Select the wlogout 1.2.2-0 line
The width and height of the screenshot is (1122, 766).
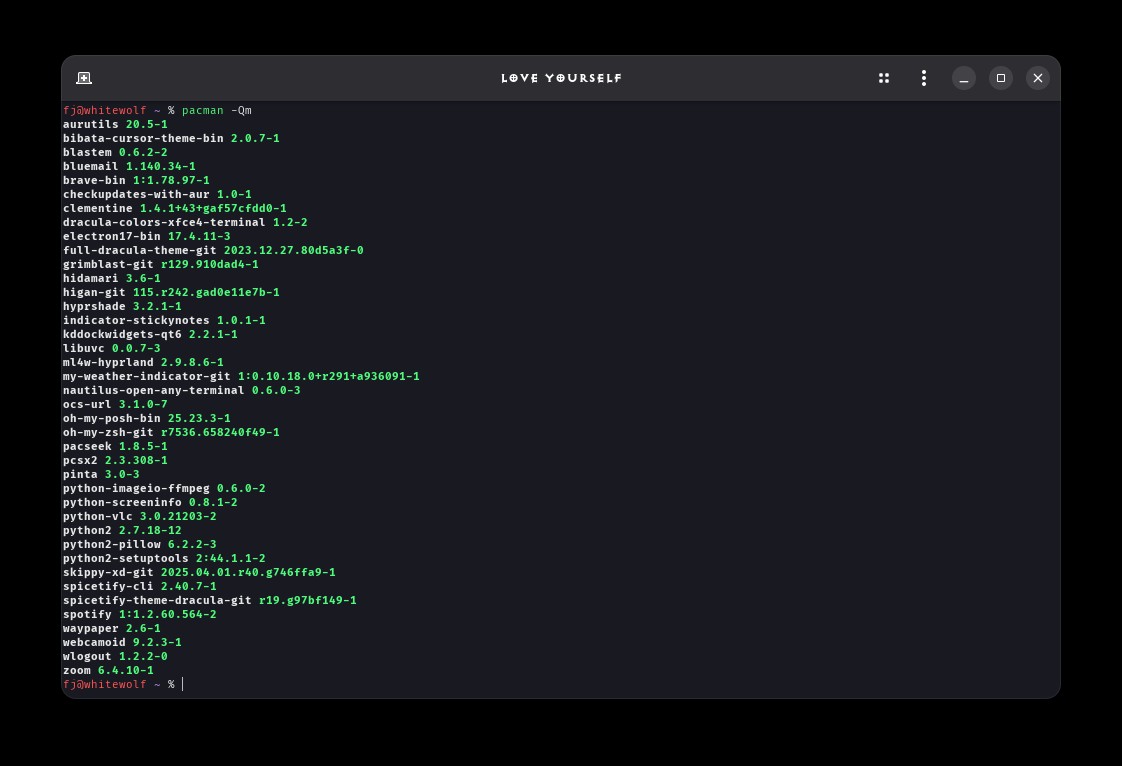(x=115, y=656)
